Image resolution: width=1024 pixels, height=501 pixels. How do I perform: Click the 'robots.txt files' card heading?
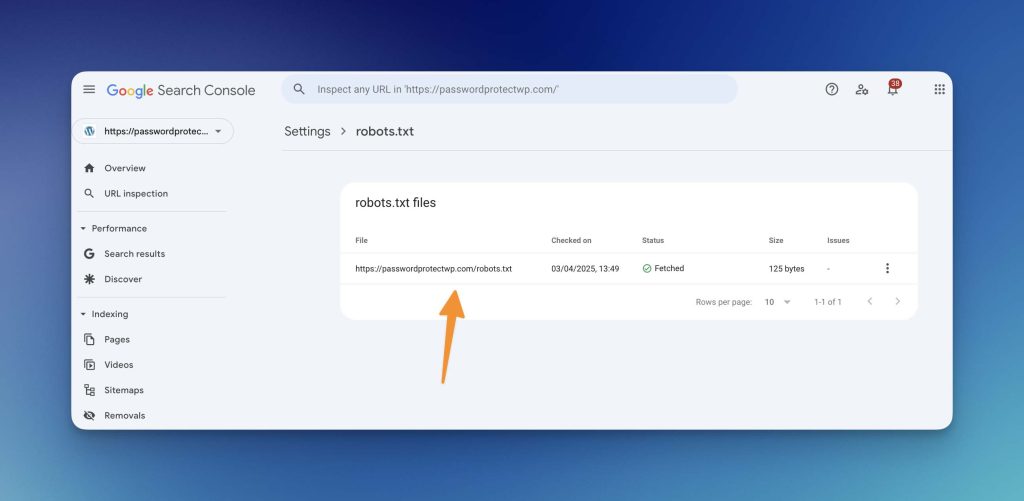396,203
